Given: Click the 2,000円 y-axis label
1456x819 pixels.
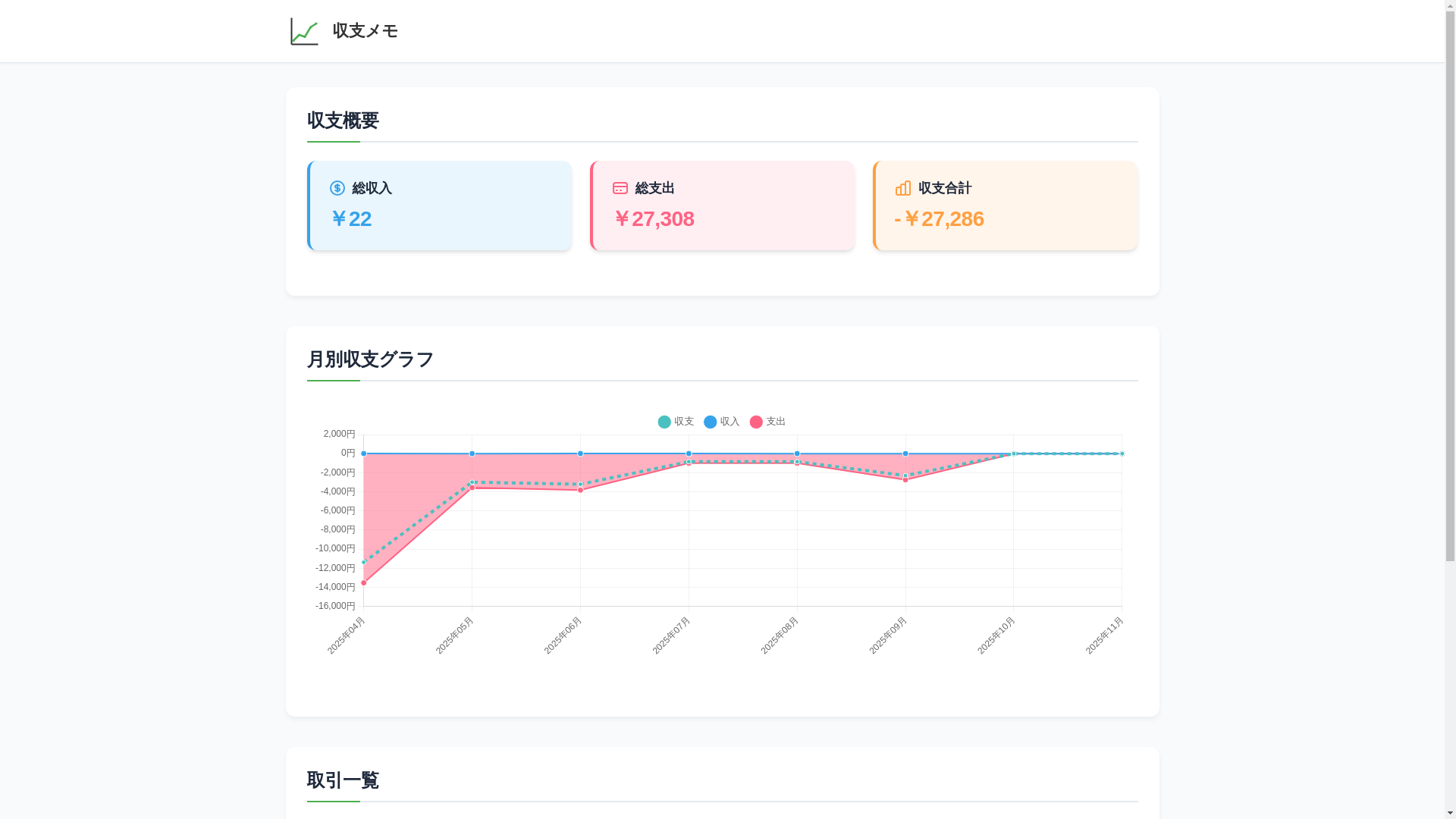Looking at the screenshot, I should click(x=340, y=434).
